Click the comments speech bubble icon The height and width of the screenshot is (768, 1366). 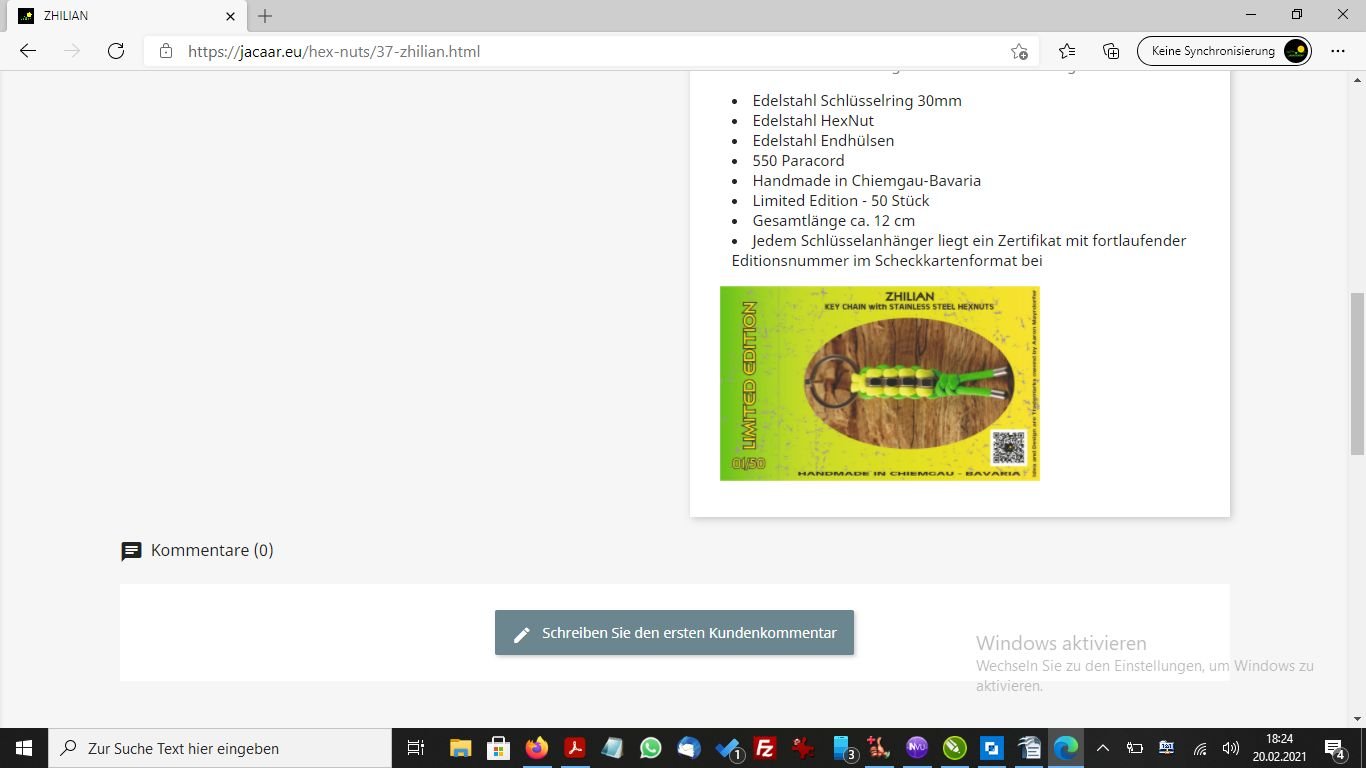click(x=131, y=551)
